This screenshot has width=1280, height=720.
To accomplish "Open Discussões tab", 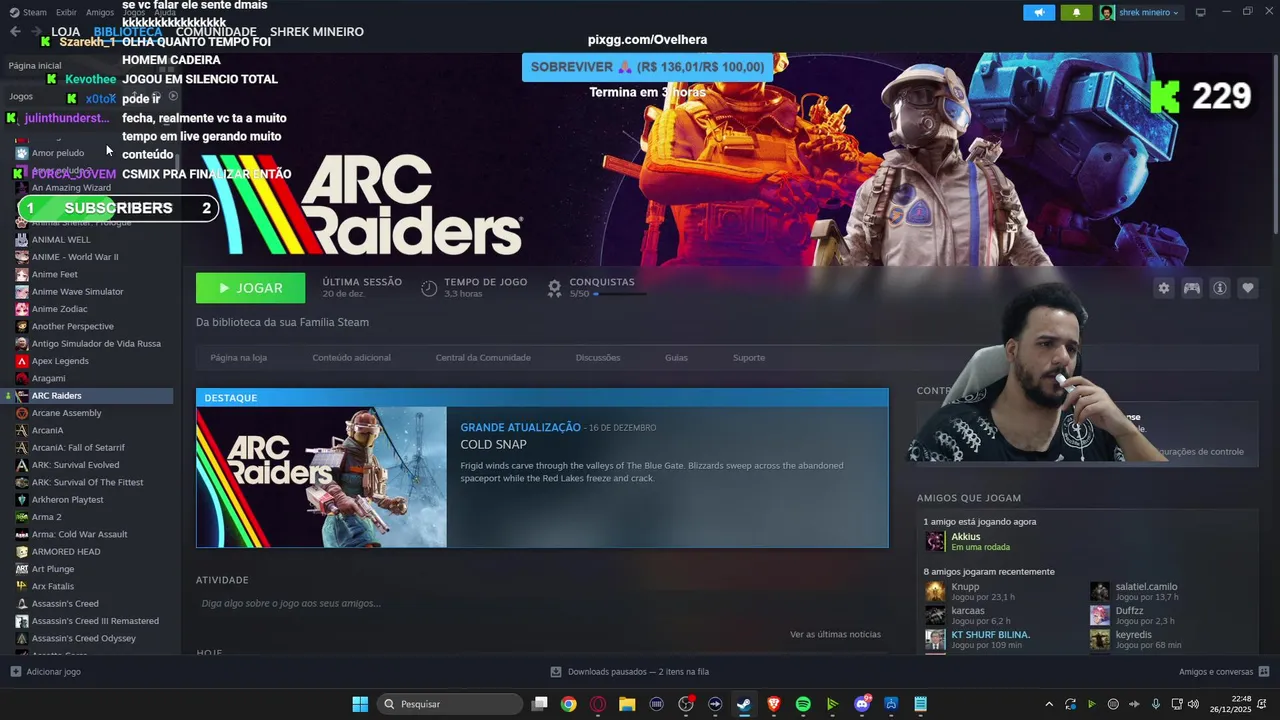I will click(598, 357).
